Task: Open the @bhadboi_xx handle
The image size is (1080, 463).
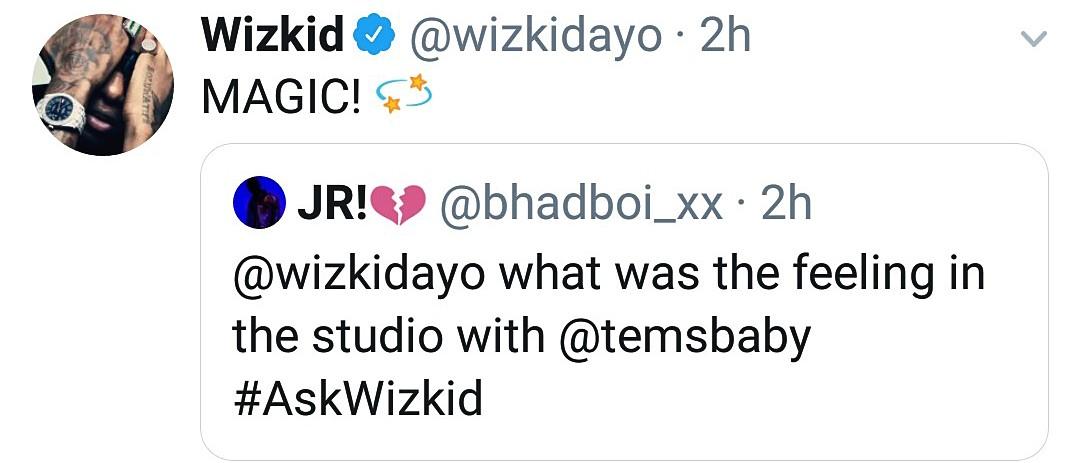Action: (x=581, y=205)
